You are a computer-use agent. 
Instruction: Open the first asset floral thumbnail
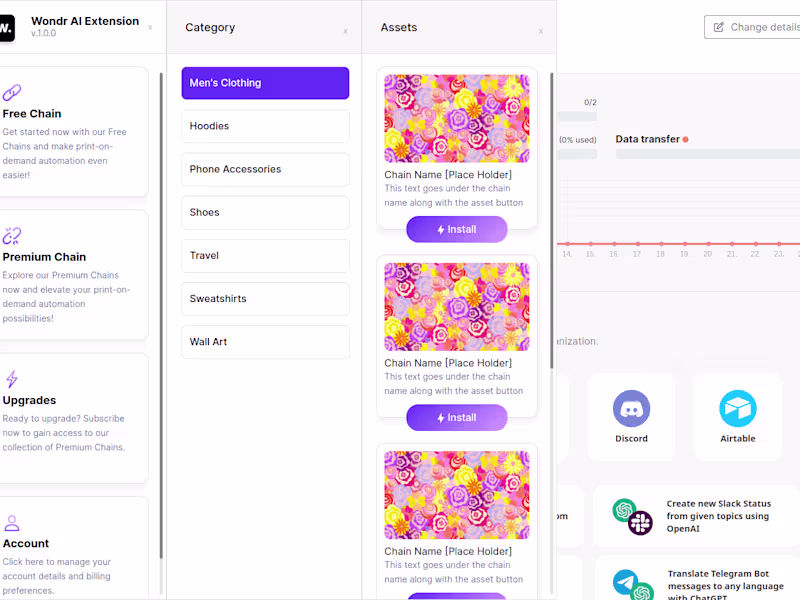(x=457, y=118)
